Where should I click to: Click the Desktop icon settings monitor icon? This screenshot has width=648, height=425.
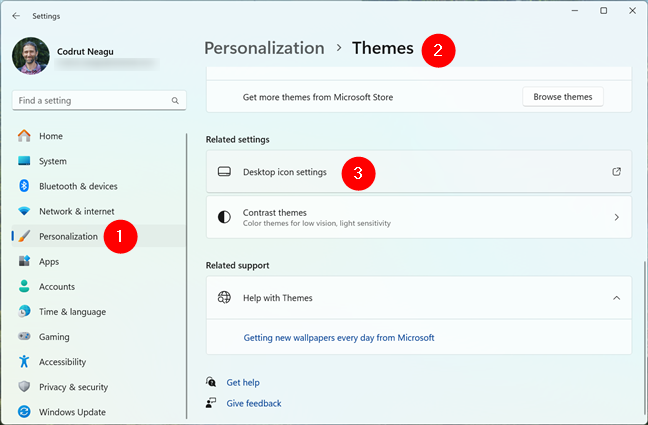(x=224, y=172)
